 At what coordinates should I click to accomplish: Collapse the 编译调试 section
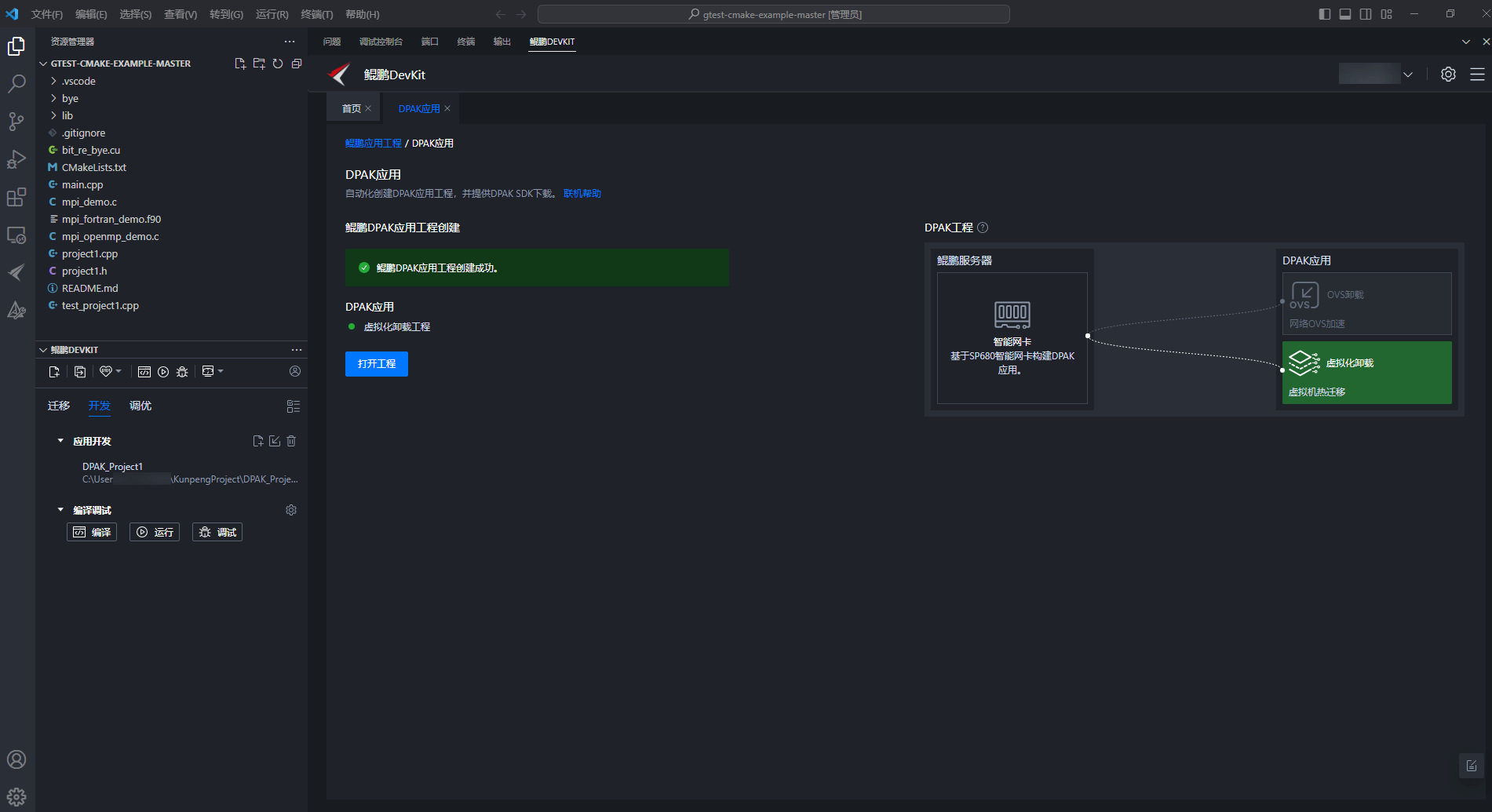pyautogui.click(x=60, y=510)
